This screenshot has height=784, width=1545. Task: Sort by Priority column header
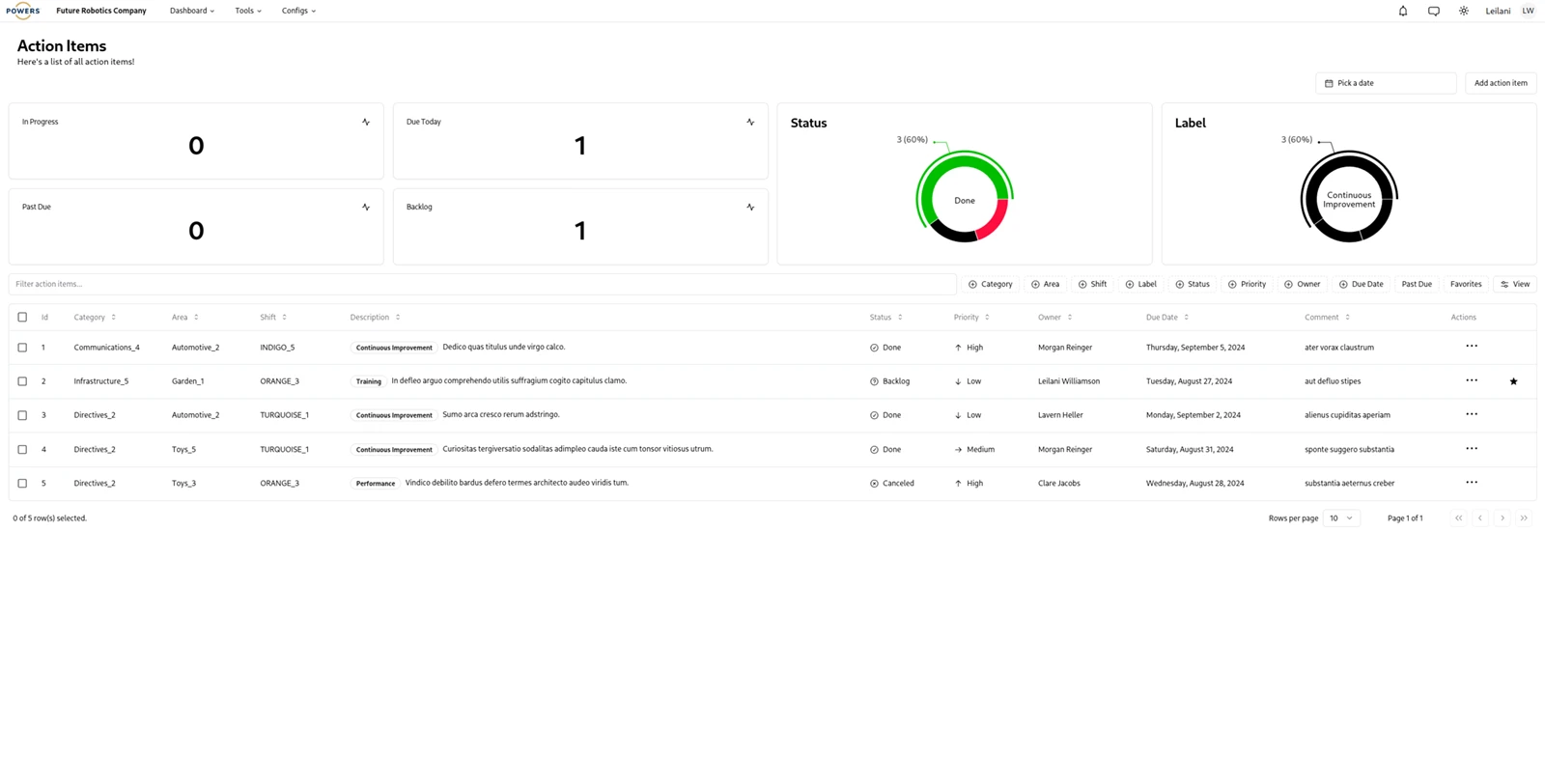click(971, 317)
